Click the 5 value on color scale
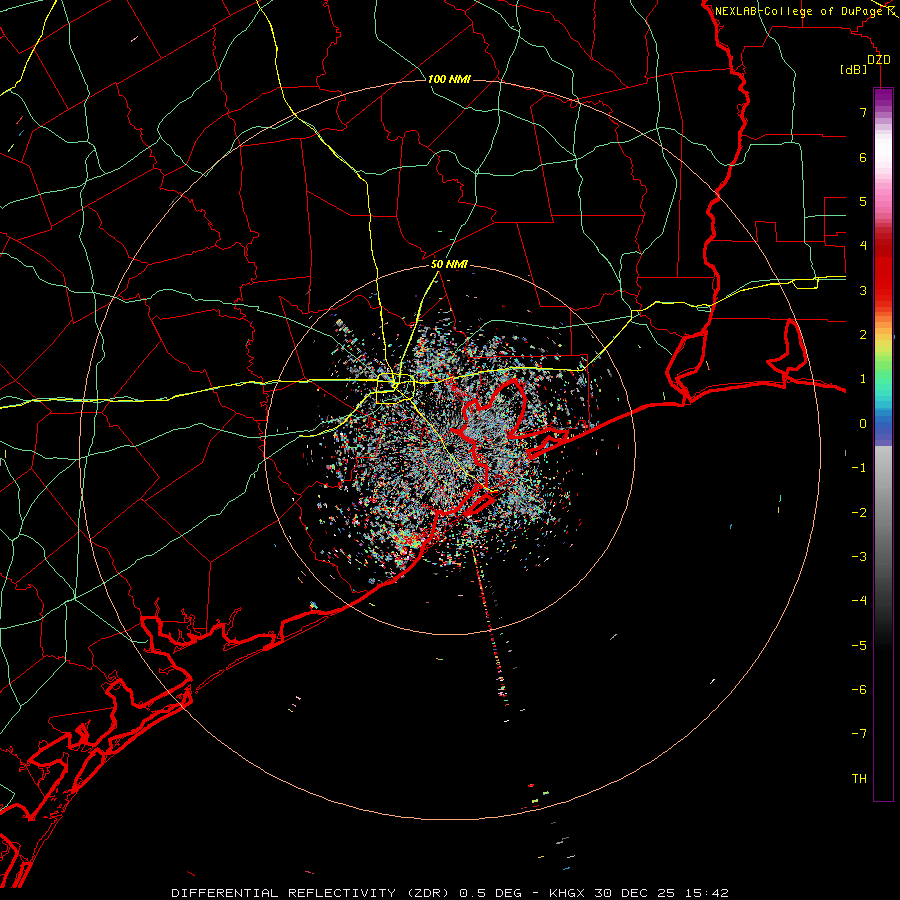Screen dimensions: 900x900 (x=863, y=201)
